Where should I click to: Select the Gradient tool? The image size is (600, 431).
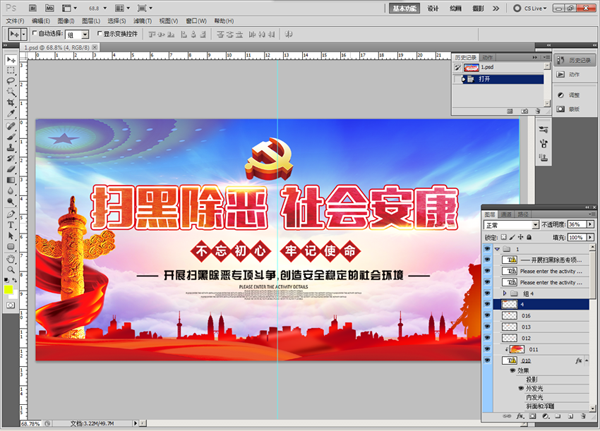(x=11, y=180)
